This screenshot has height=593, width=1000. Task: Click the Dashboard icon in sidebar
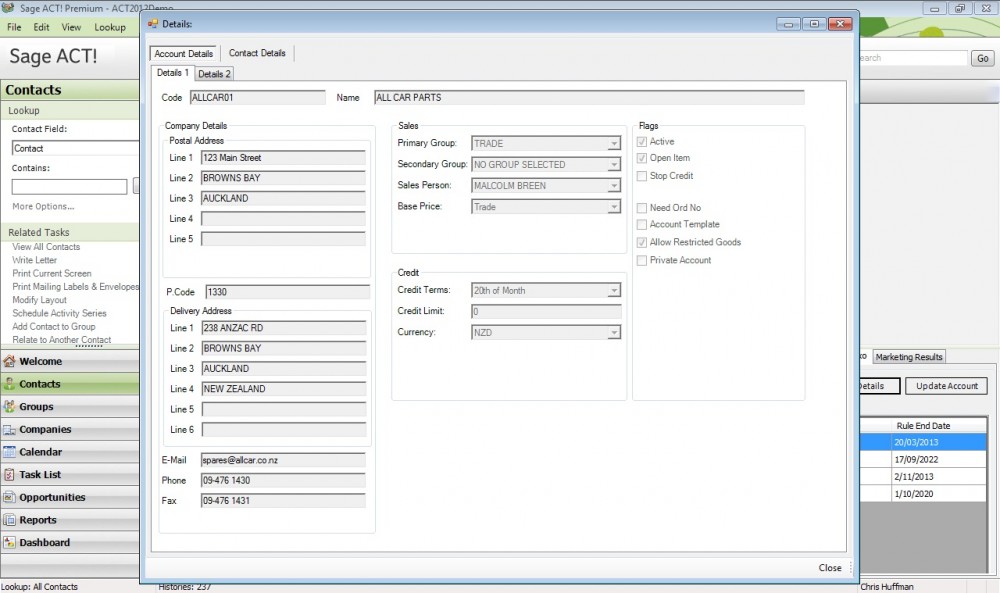(x=9, y=543)
